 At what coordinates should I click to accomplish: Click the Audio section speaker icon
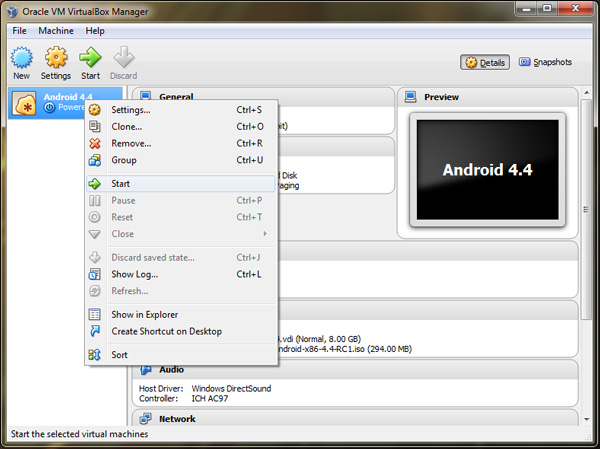145,370
